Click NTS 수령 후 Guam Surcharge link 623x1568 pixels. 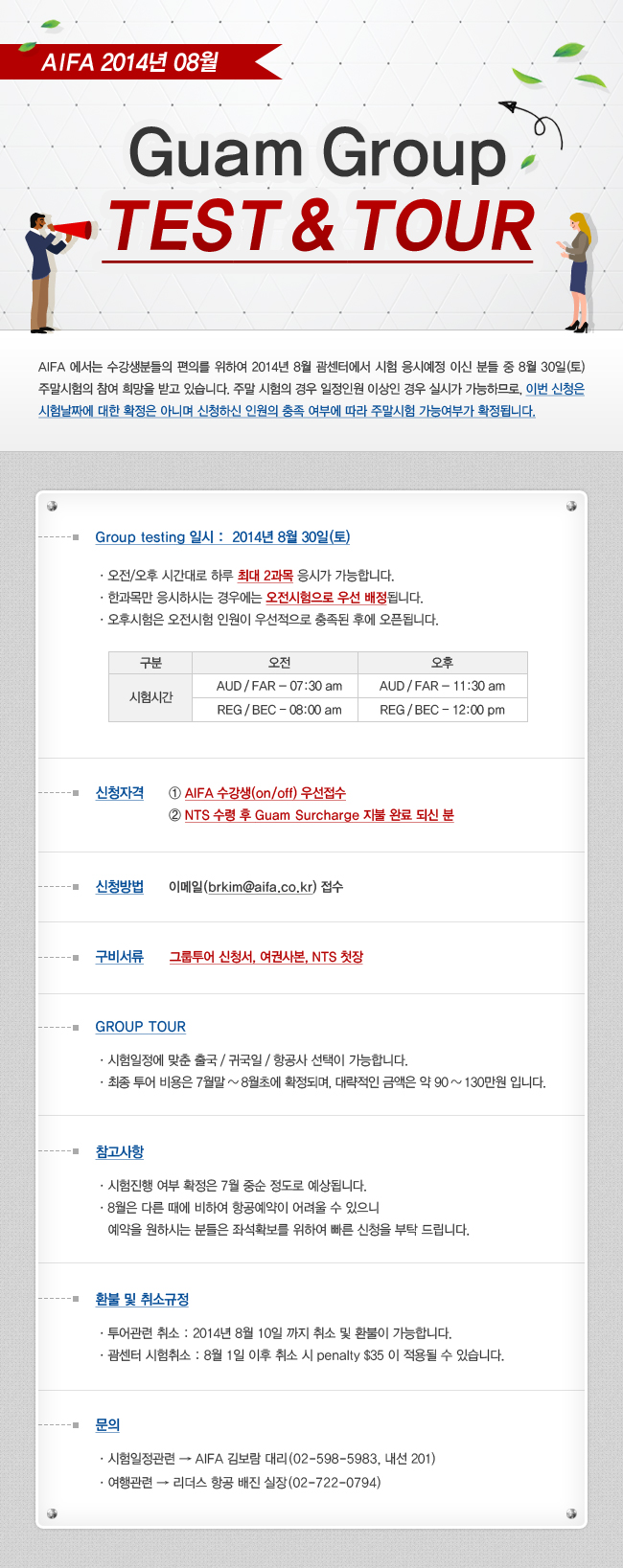(x=319, y=815)
